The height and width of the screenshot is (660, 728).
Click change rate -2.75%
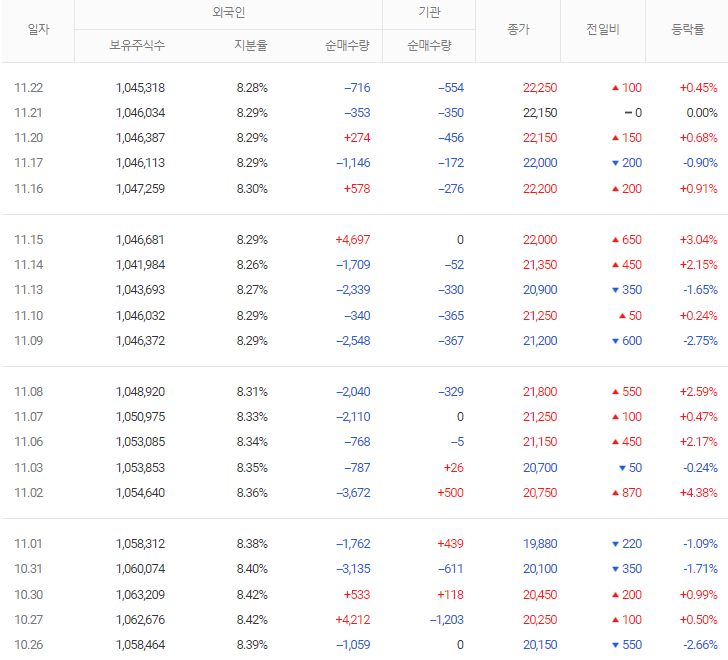click(700, 341)
